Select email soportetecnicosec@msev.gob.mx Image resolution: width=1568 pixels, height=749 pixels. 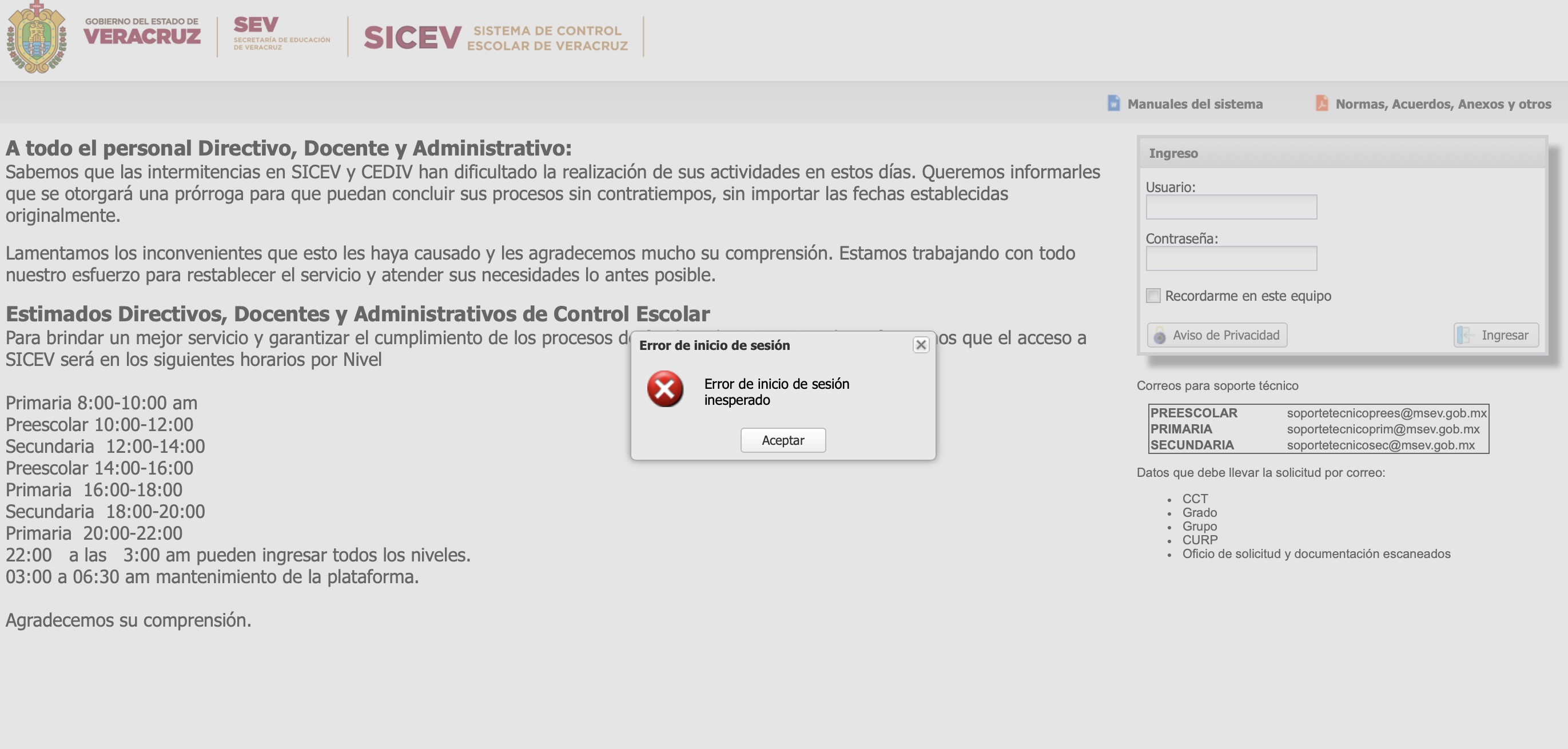point(1380,445)
